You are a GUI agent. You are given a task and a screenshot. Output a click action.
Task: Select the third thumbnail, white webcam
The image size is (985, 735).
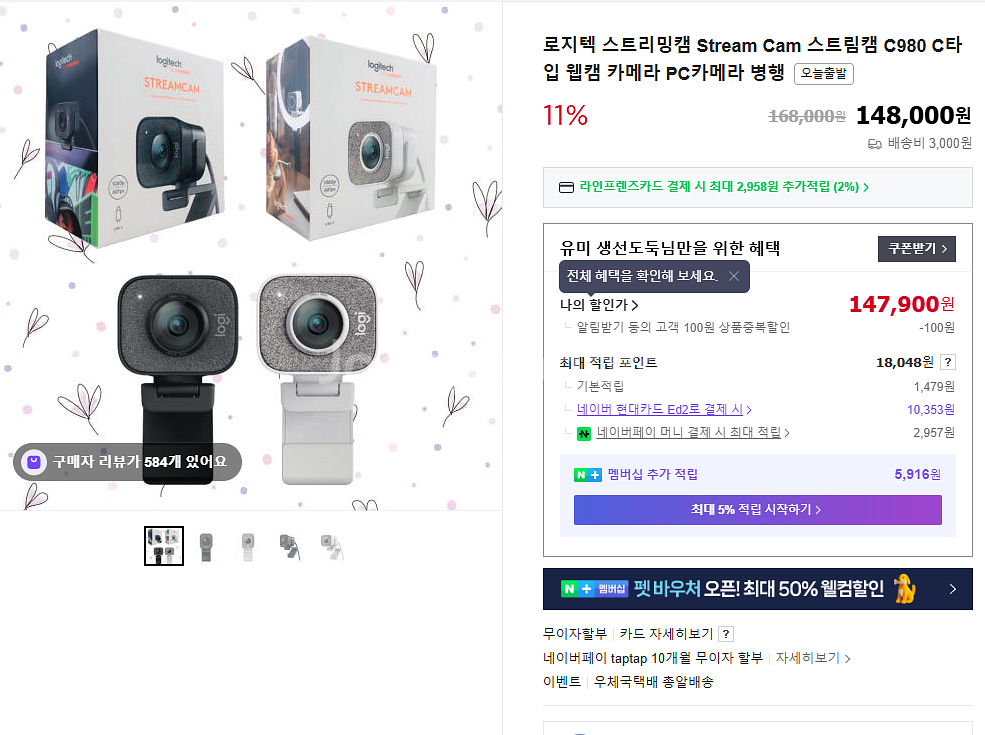pos(248,547)
